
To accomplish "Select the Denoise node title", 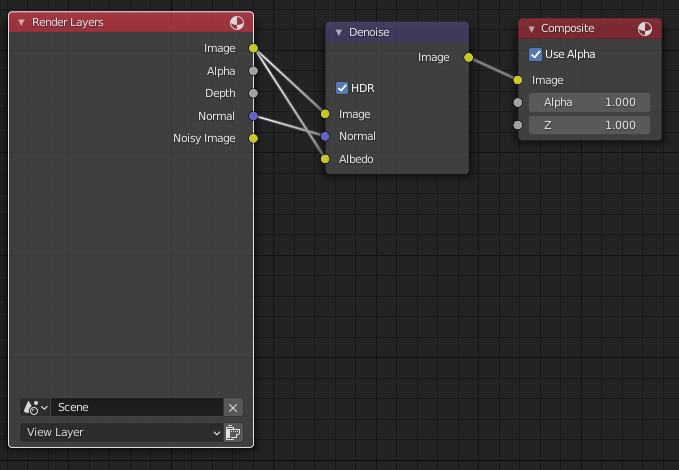I will point(369,32).
